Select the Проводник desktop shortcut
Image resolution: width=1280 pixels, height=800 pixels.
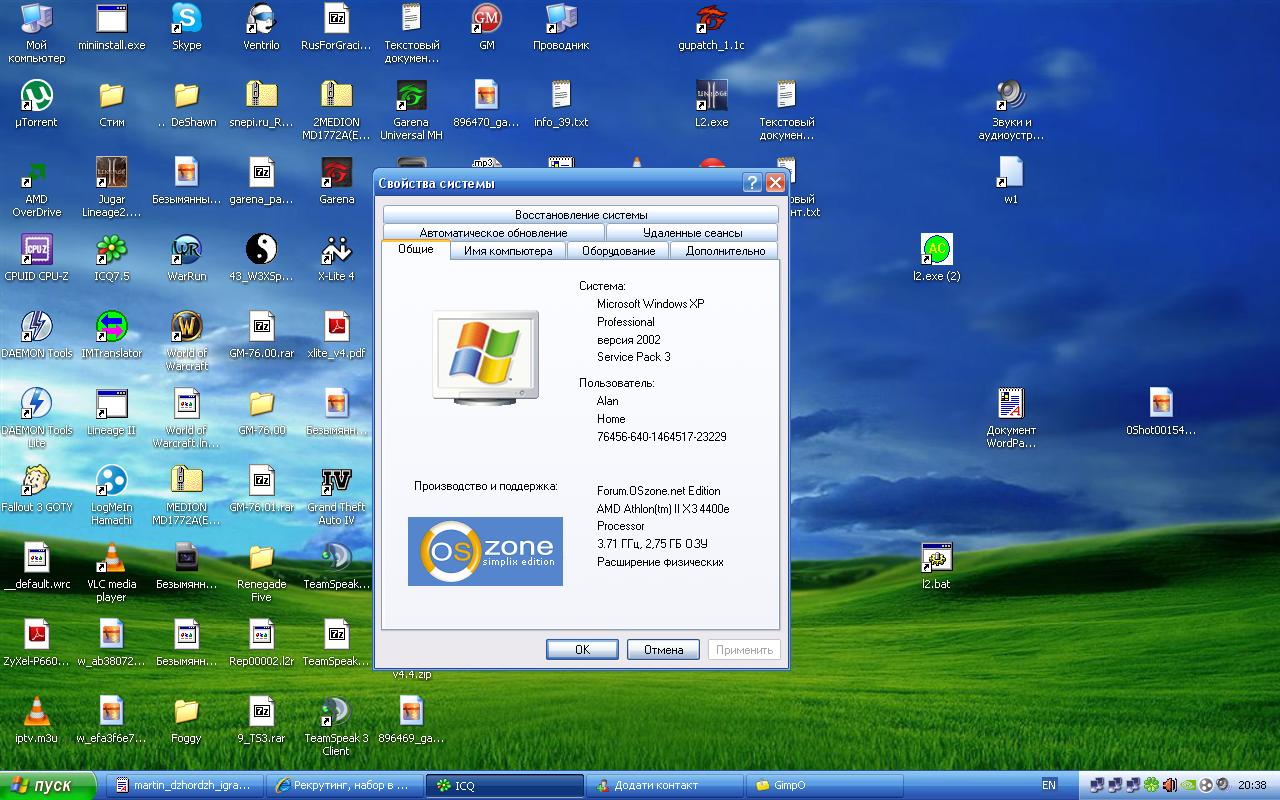tap(561, 28)
